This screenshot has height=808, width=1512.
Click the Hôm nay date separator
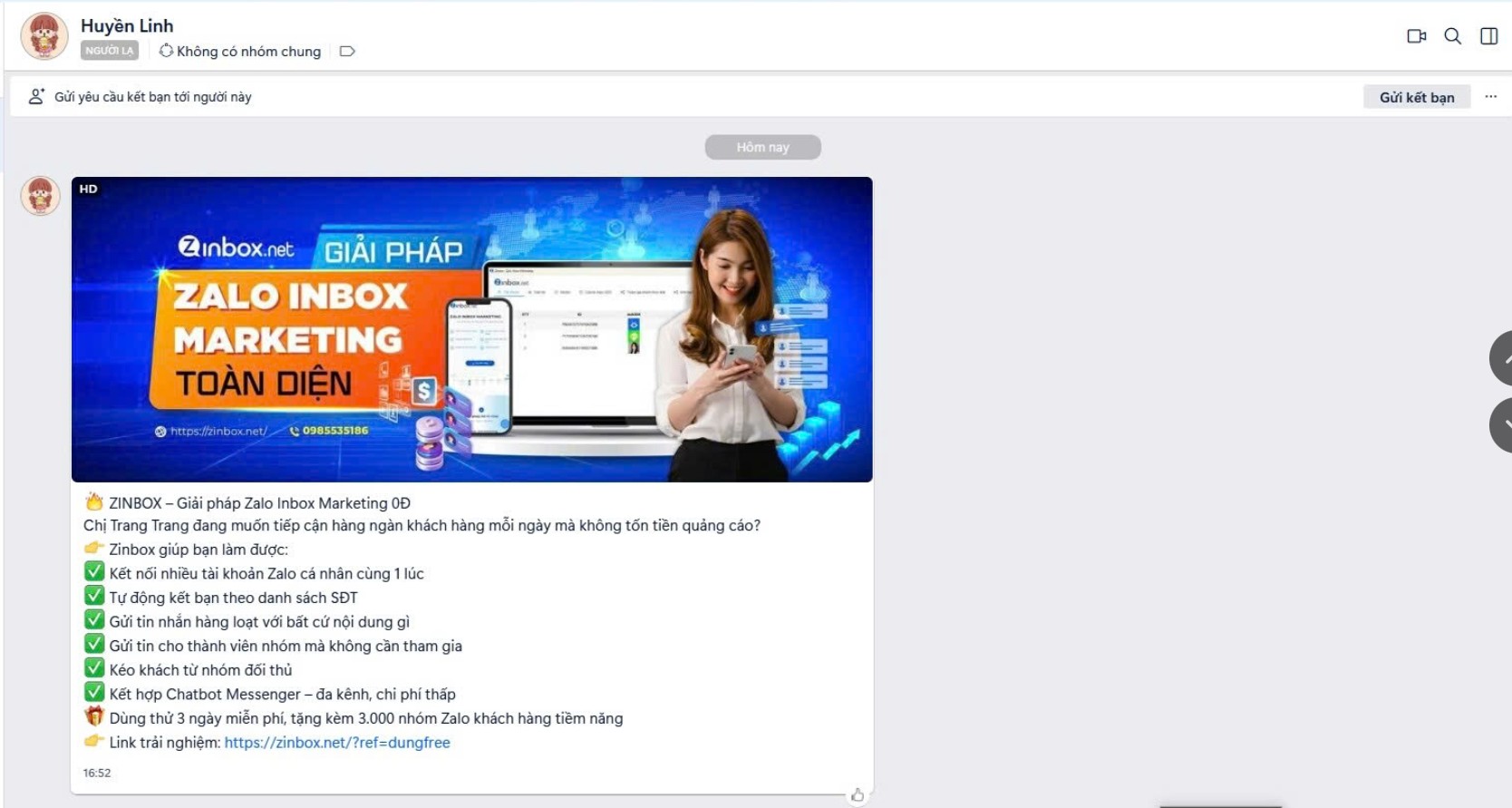click(762, 147)
